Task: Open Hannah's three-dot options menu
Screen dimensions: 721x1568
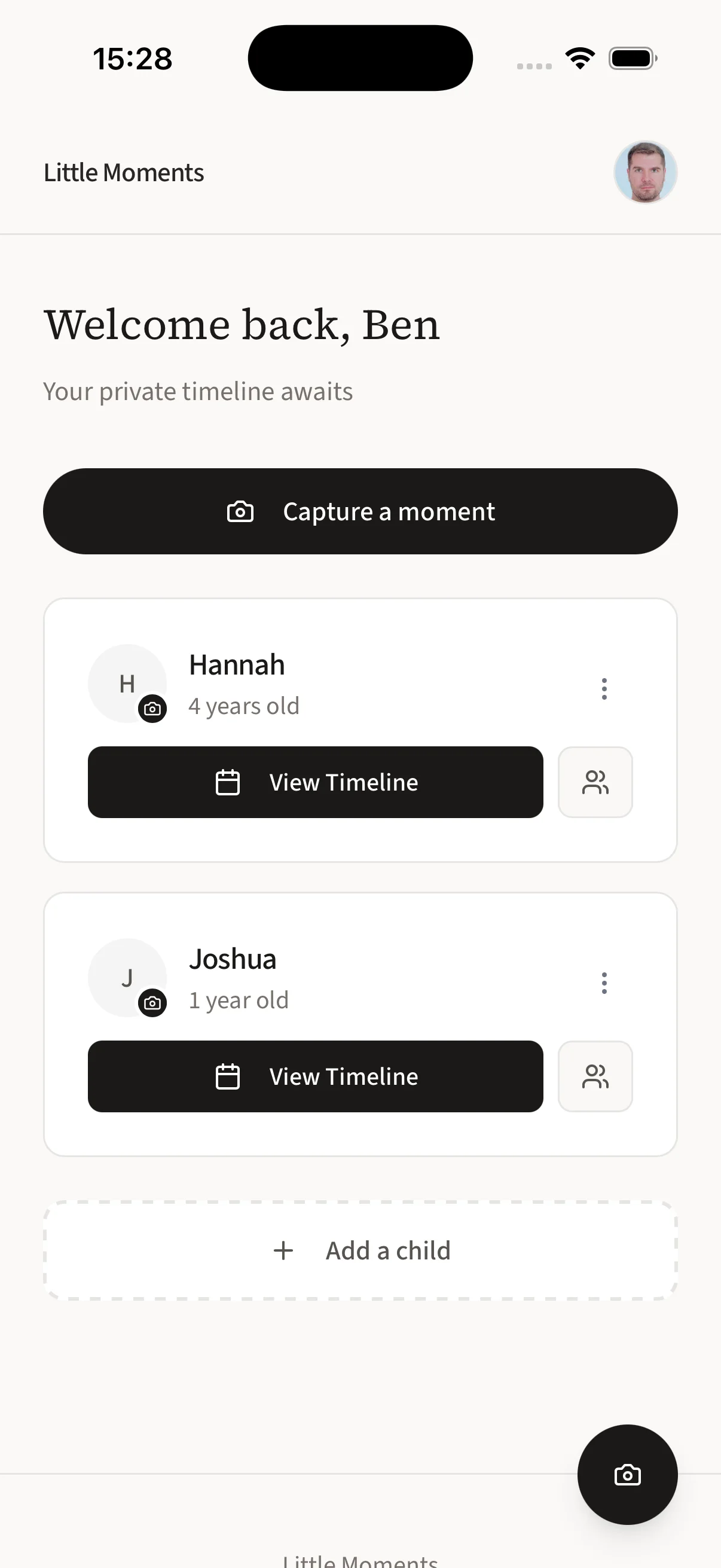Action: [x=604, y=688]
